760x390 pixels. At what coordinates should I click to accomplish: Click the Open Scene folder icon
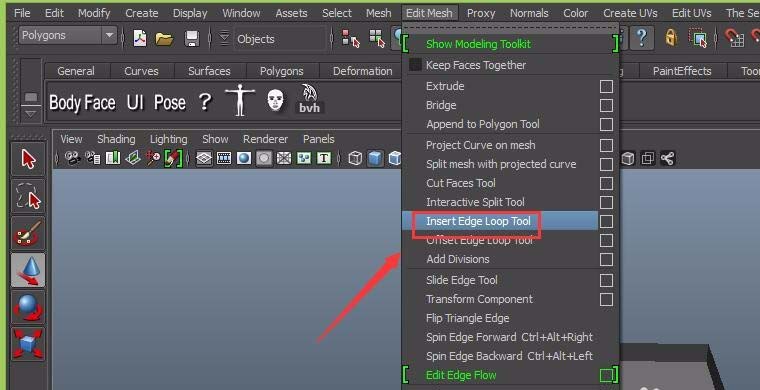[x=164, y=39]
